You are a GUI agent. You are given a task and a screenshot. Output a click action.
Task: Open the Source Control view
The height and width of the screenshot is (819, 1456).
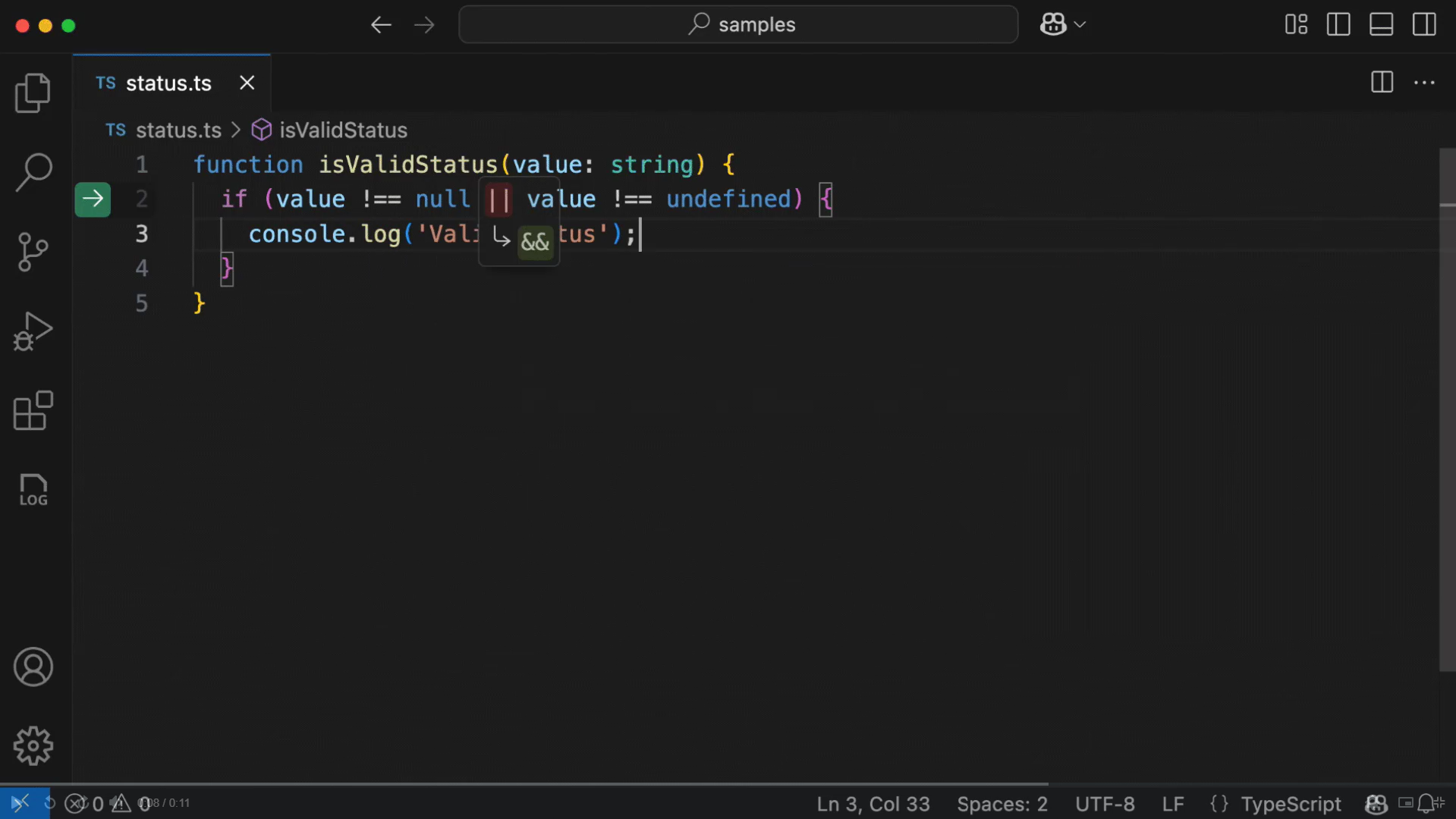click(x=33, y=252)
